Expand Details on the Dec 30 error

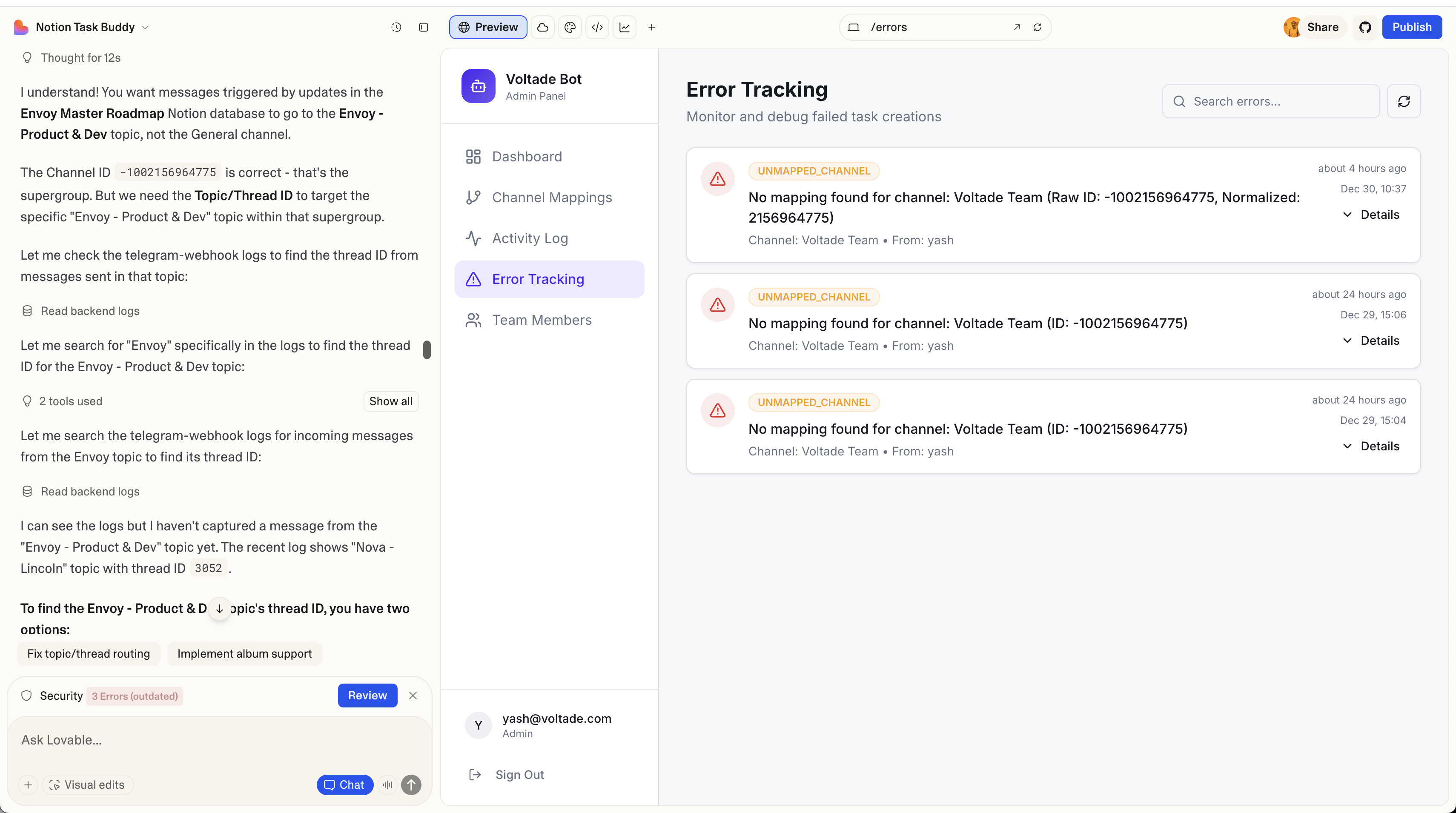[x=1372, y=215]
